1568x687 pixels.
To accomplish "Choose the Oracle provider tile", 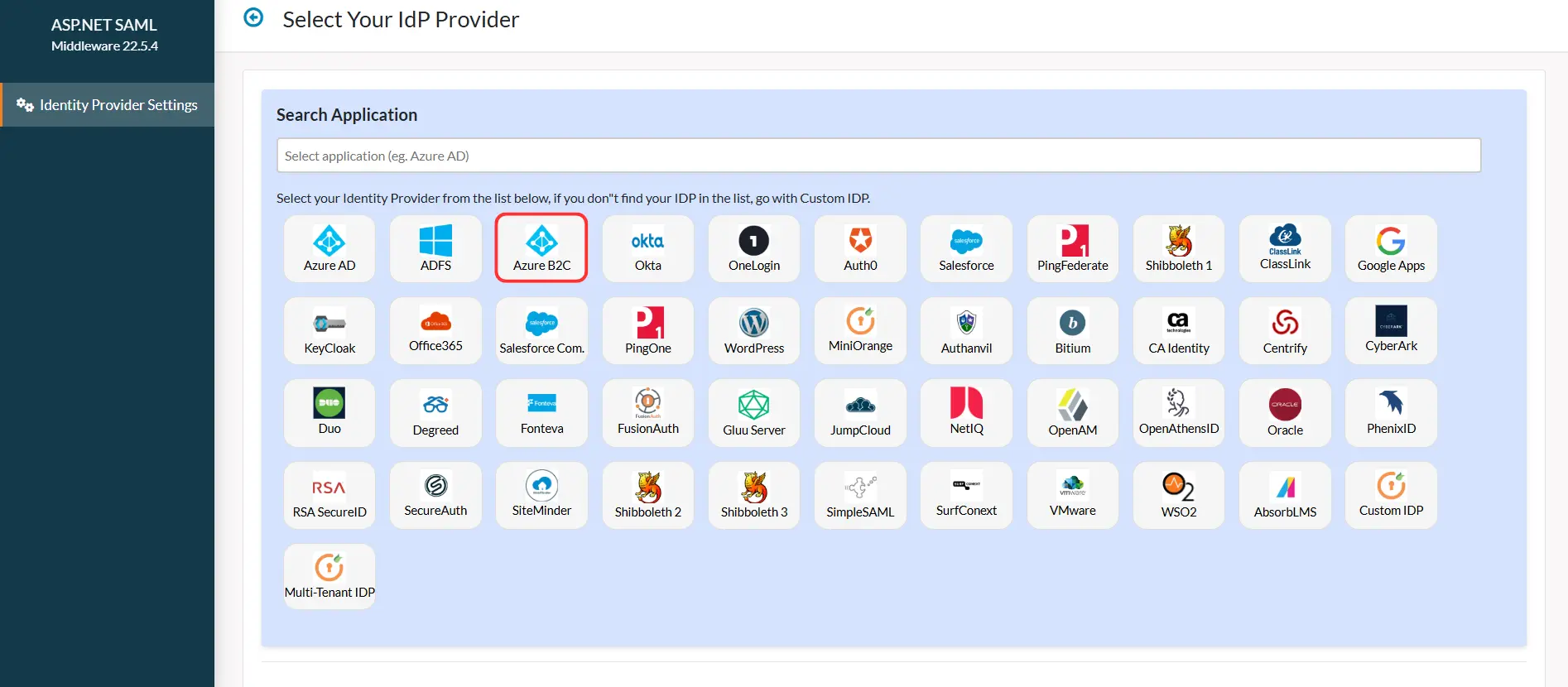I will tap(1285, 412).
